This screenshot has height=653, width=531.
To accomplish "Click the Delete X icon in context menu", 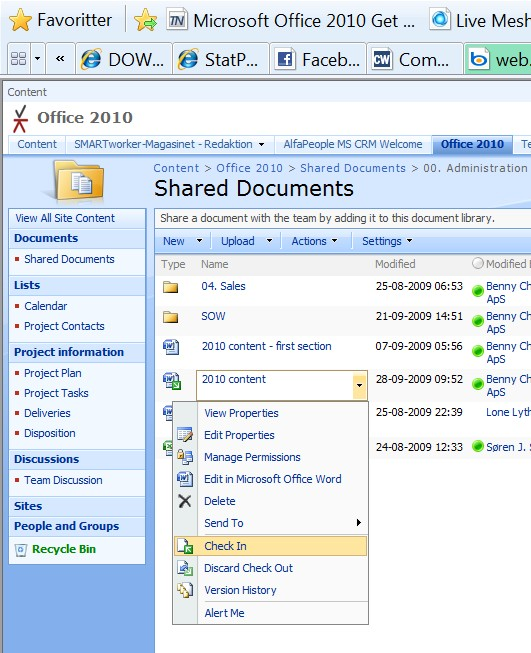I will point(184,501).
